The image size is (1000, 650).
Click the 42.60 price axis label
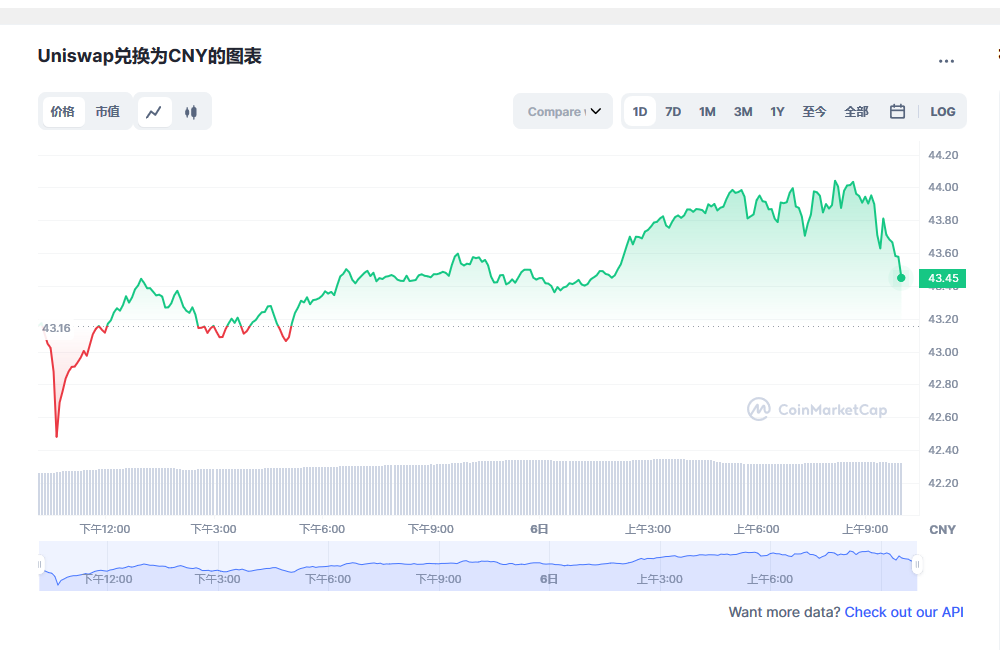coord(943,417)
